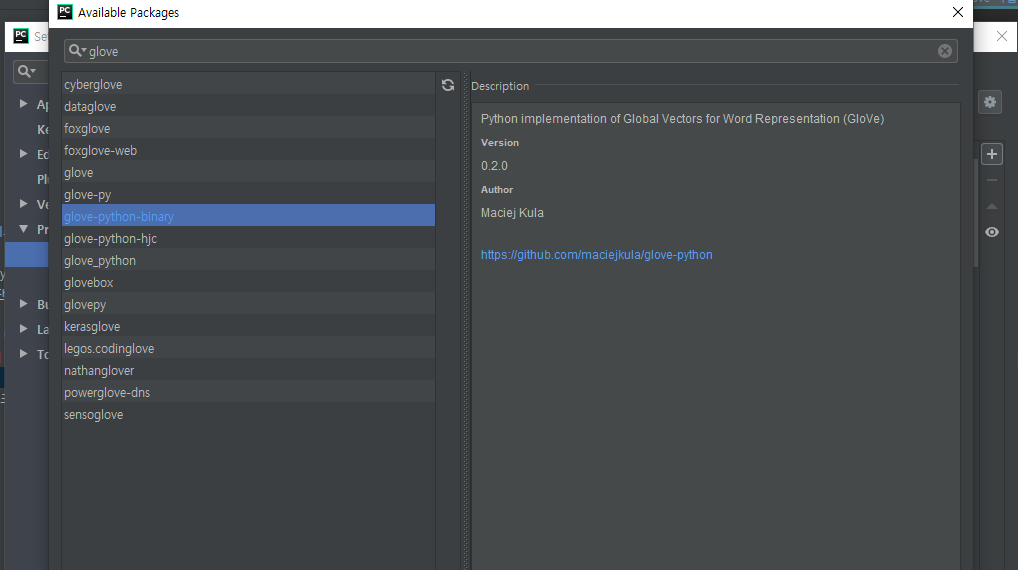The width and height of the screenshot is (1018, 570).
Task: Toggle the show early releases eye icon
Action: click(991, 232)
